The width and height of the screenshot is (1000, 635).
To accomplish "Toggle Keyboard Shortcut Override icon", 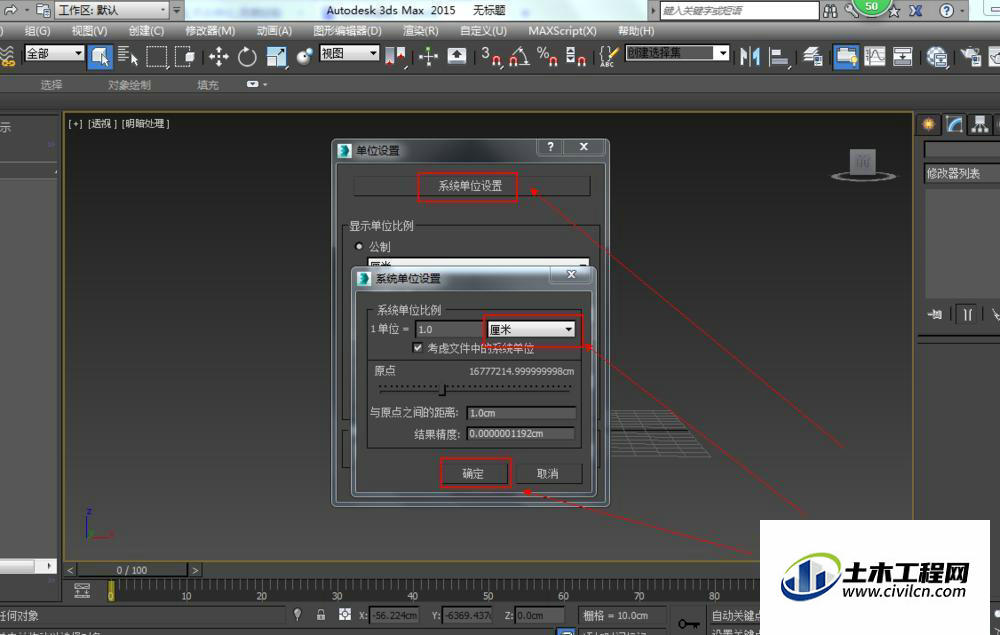I will coord(457,57).
